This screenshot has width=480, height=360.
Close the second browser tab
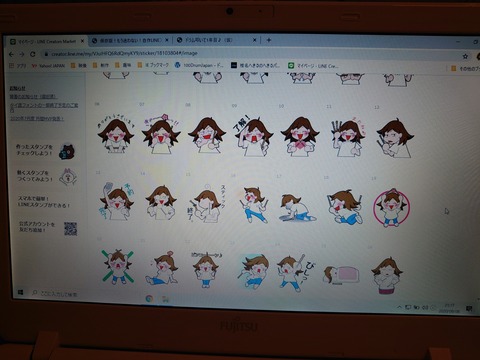(167, 40)
